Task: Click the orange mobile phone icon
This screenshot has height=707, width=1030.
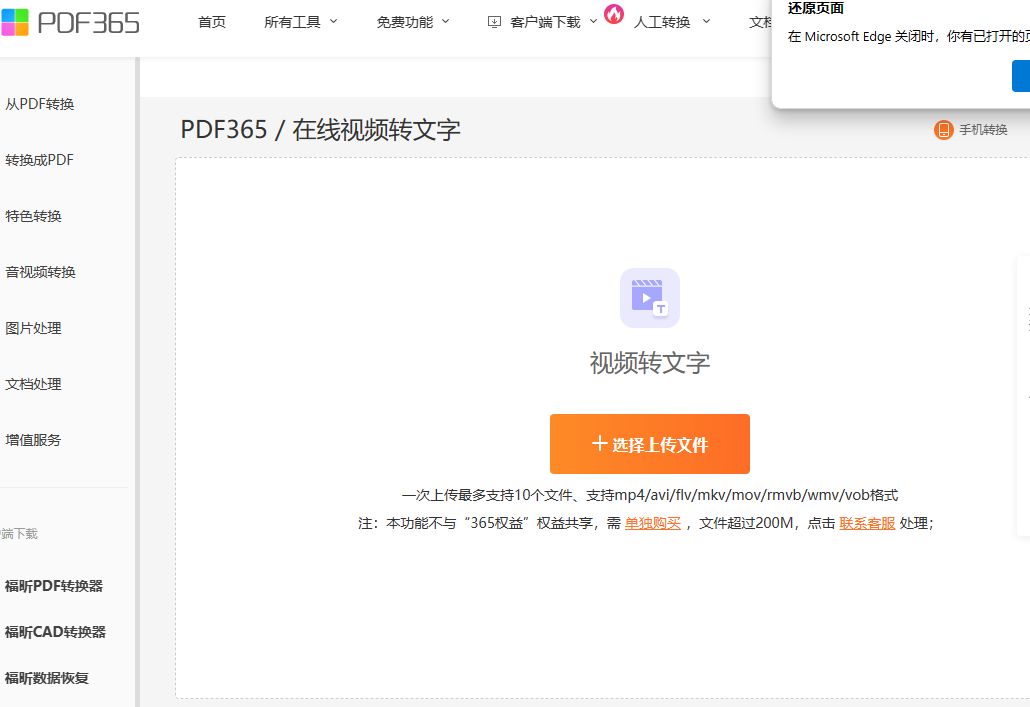Action: tap(943, 130)
